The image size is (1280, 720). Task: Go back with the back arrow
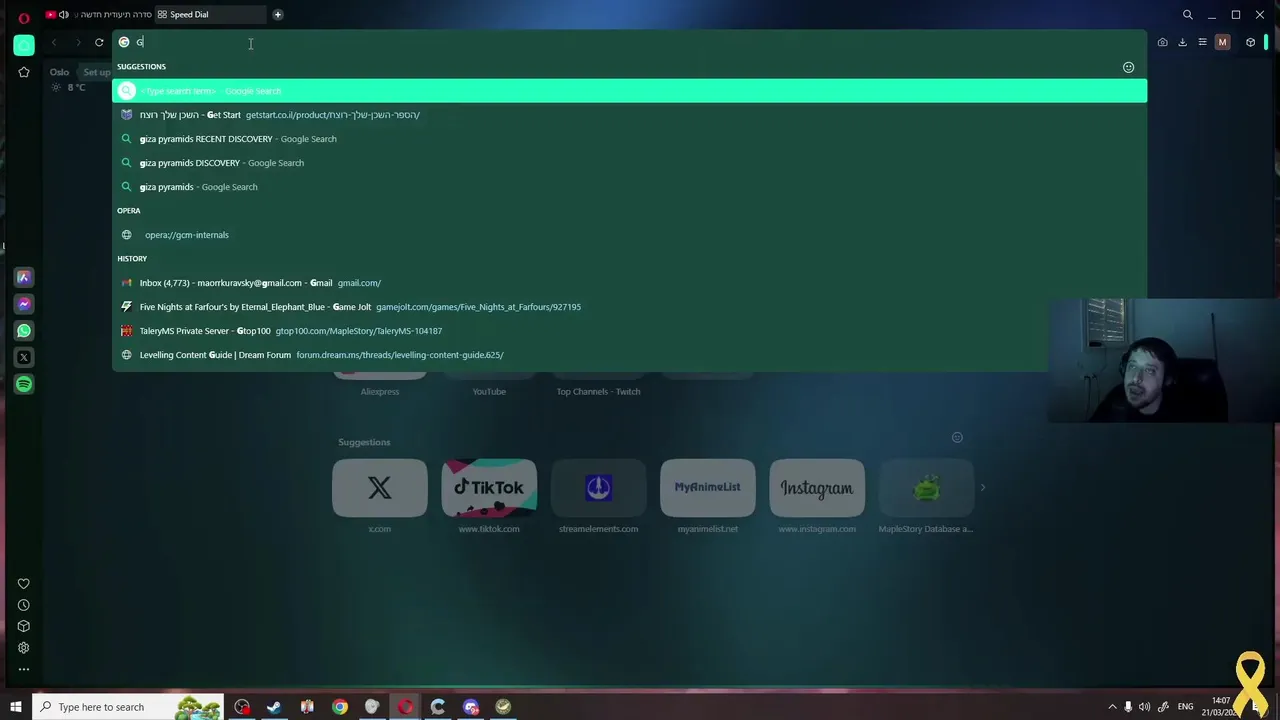(54, 42)
